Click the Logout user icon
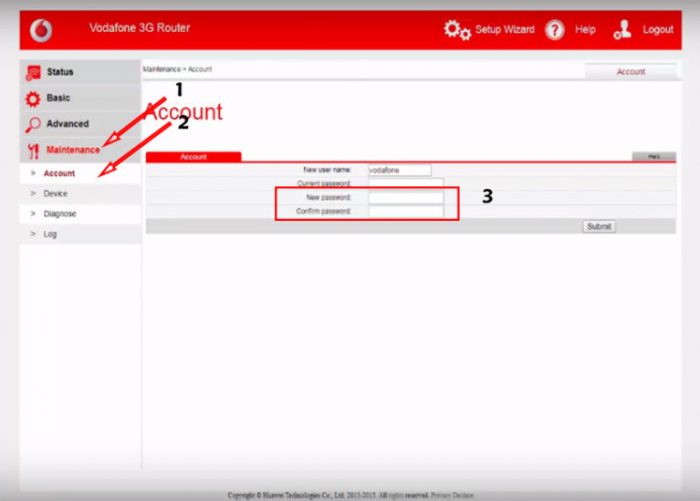 (622, 30)
